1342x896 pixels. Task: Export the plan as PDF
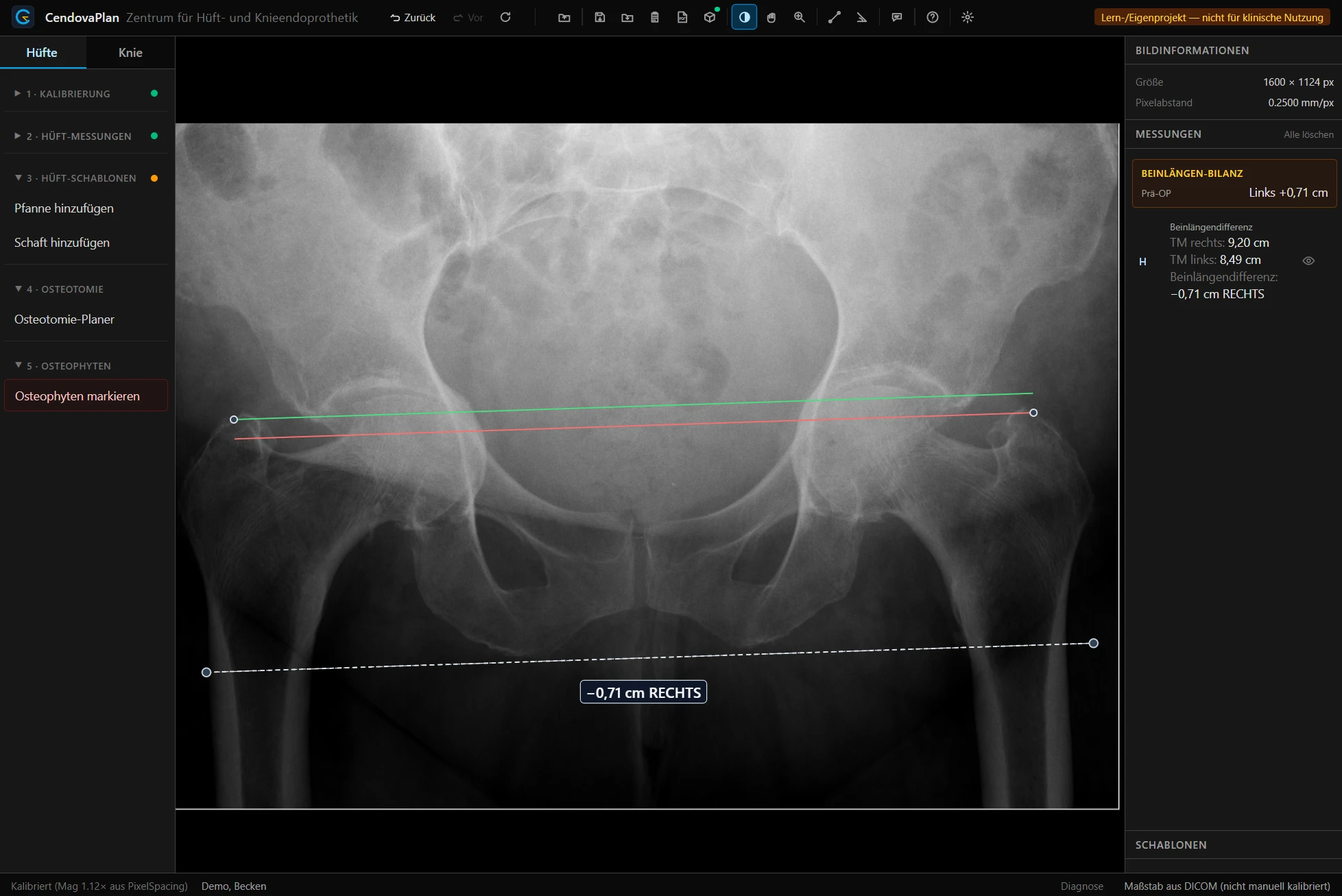[x=682, y=17]
